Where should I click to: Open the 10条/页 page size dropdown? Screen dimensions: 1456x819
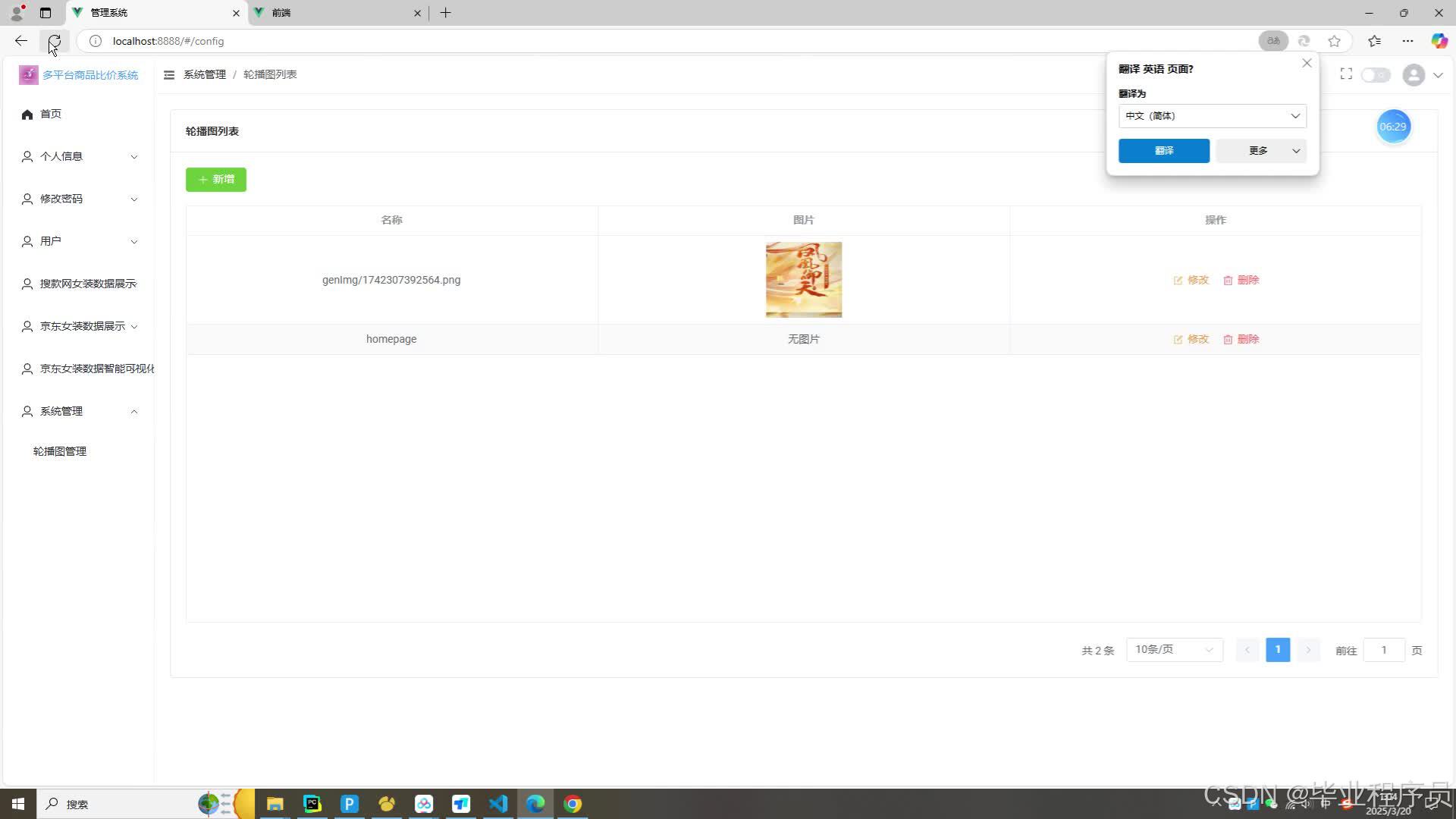click(x=1174, y=650)
